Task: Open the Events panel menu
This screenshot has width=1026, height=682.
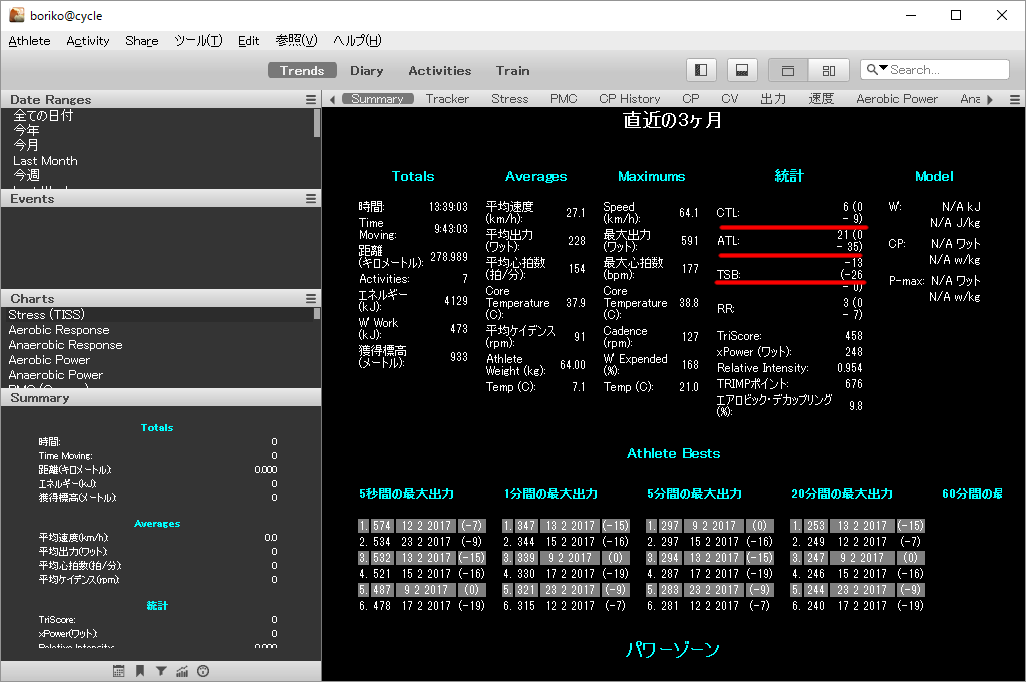Action: pos(311,198)
